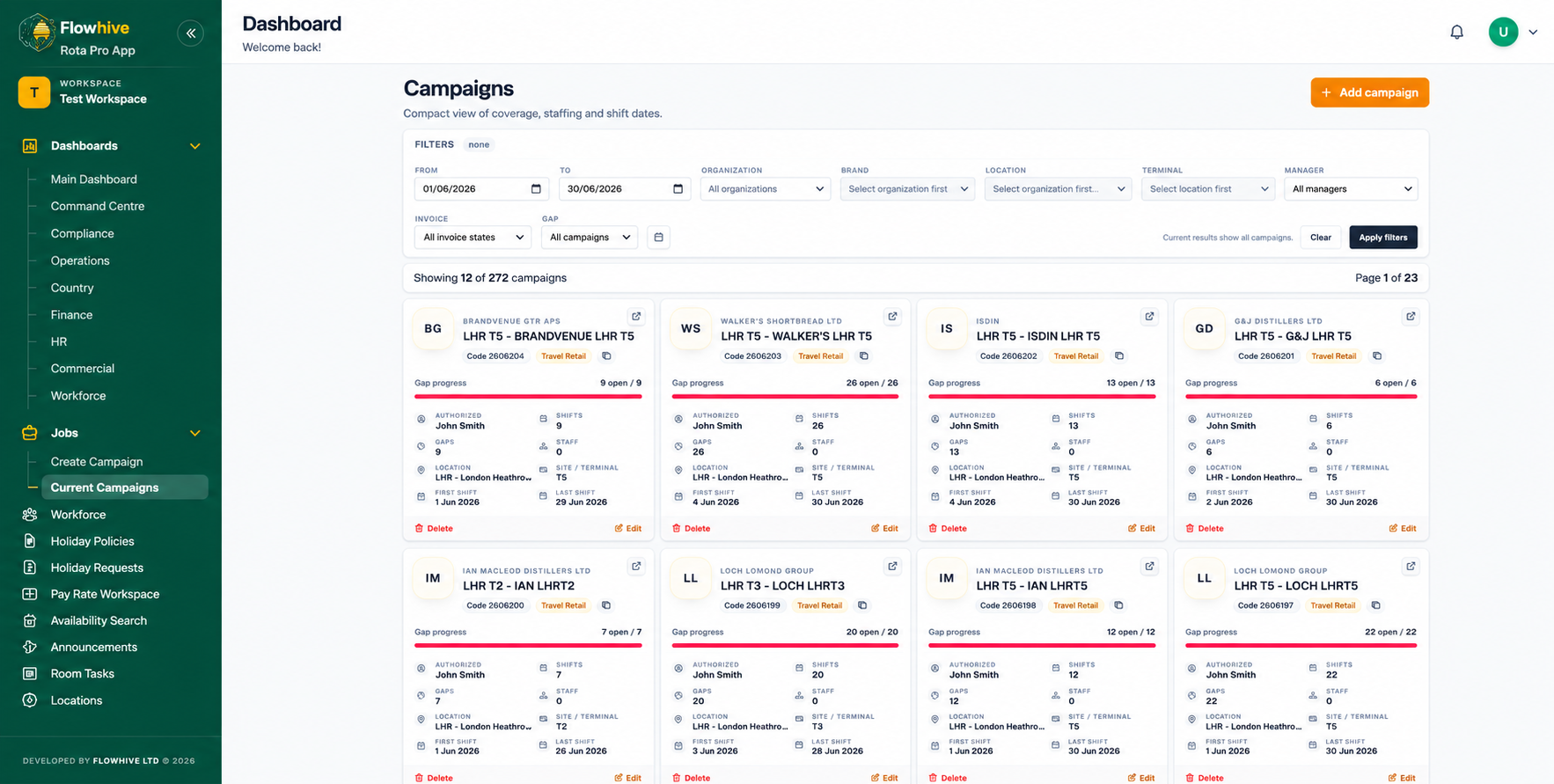1554x784 pixels.
Task: Click the Add campaign button
Action: (1369, 92)
